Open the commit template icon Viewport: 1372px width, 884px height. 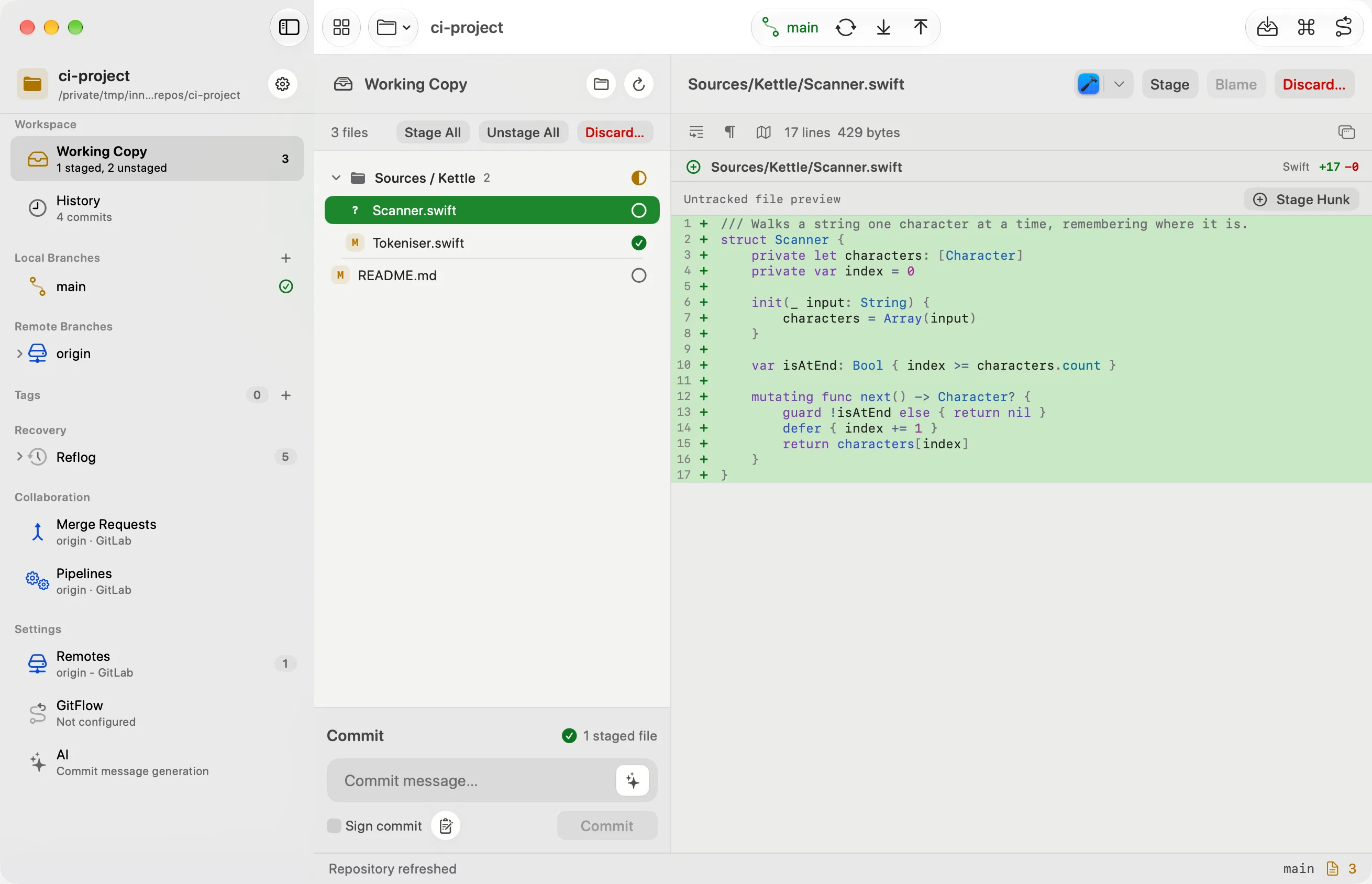tap(446, 825)
